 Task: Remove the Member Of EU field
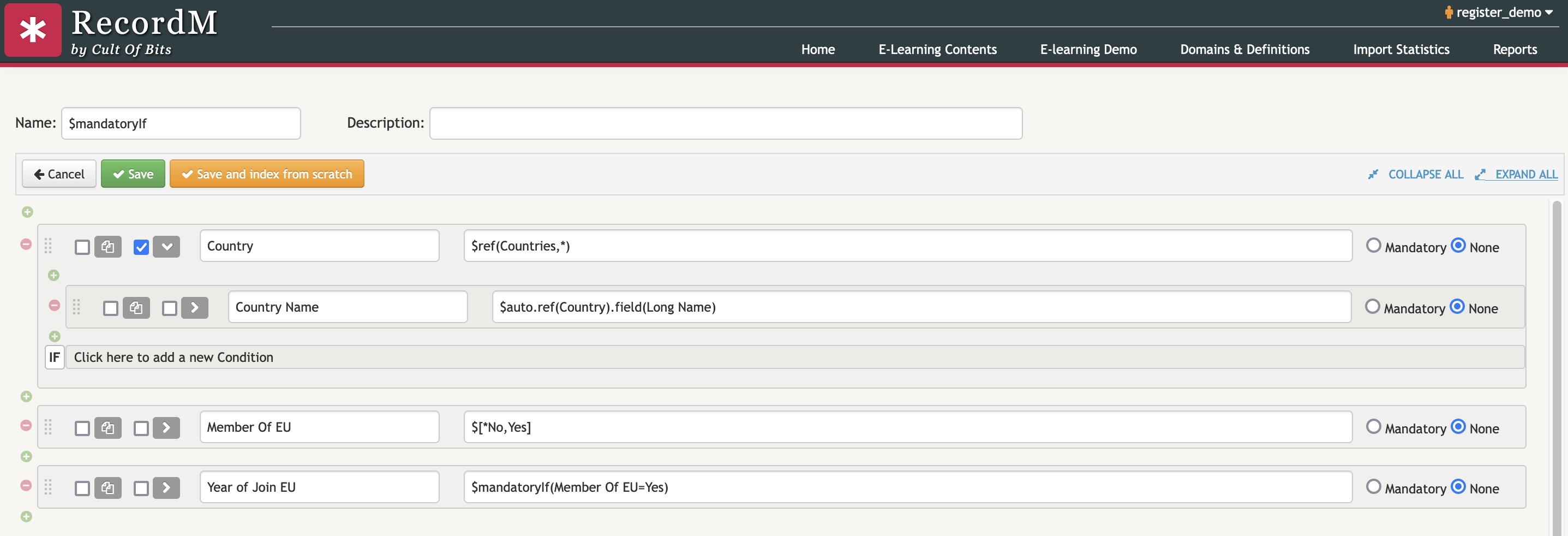(x=26, y=425)
